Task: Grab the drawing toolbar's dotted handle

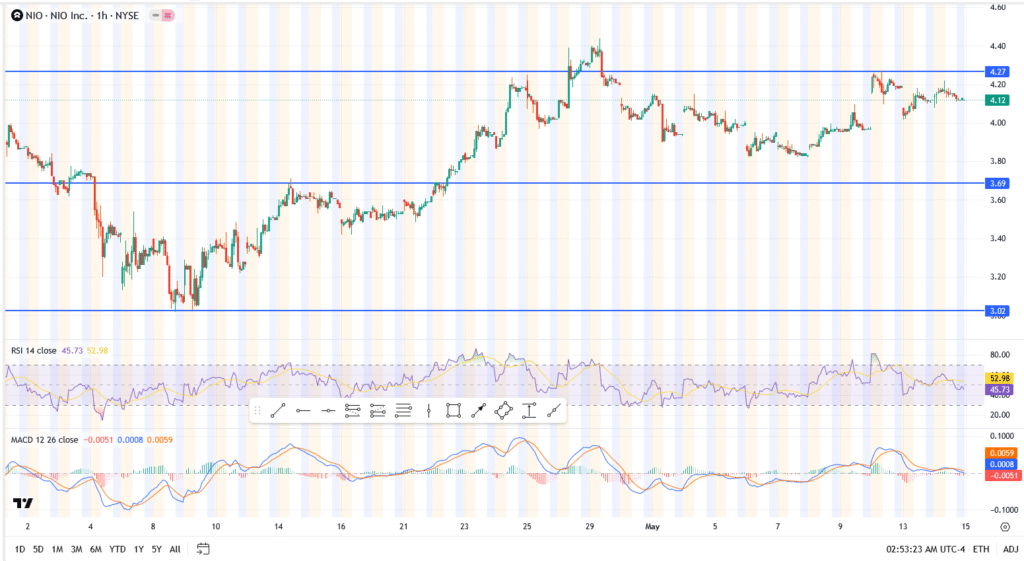Action: tap(257, 411)
